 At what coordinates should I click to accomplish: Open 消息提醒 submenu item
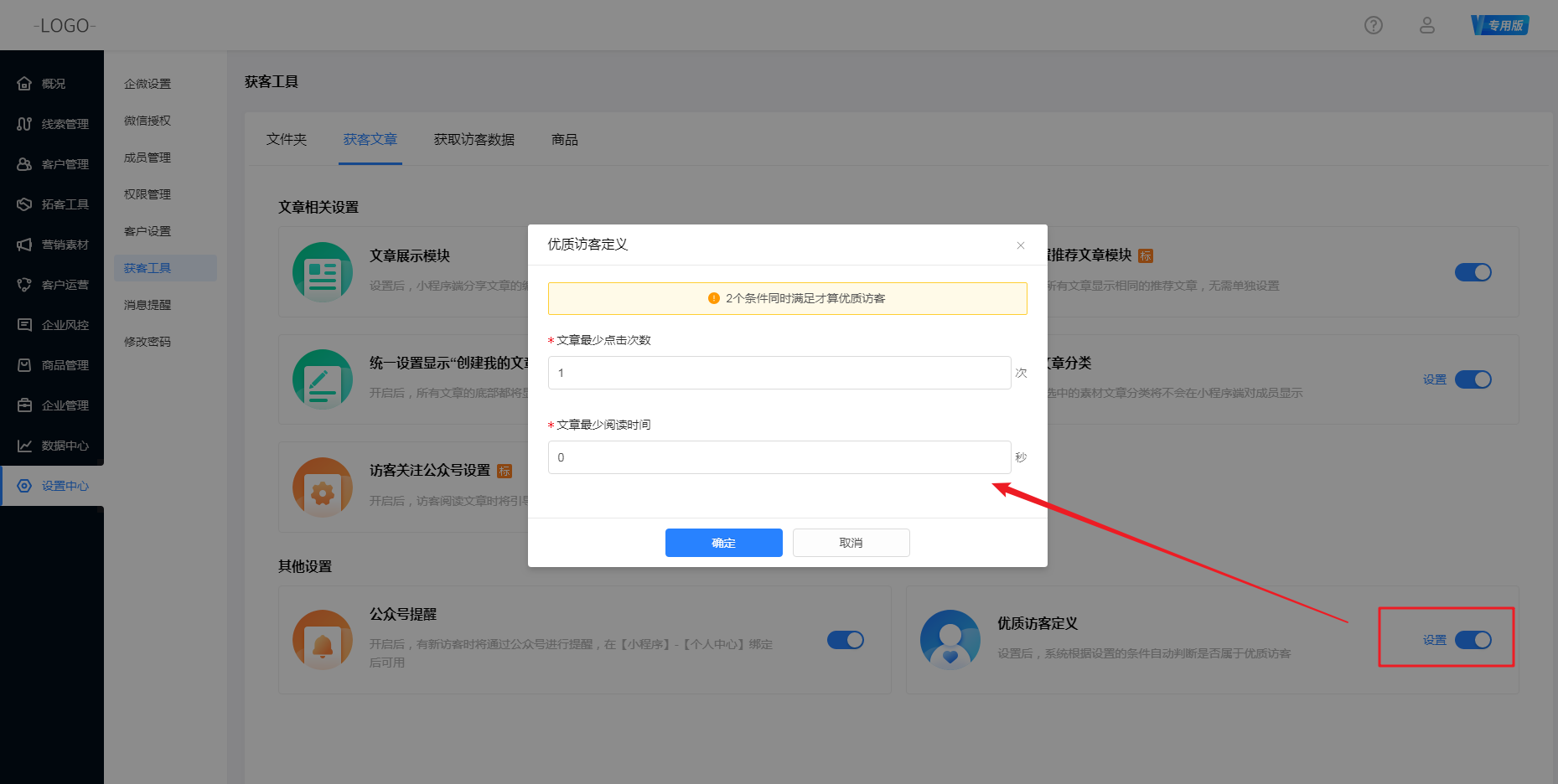click(x=148, y=305)
